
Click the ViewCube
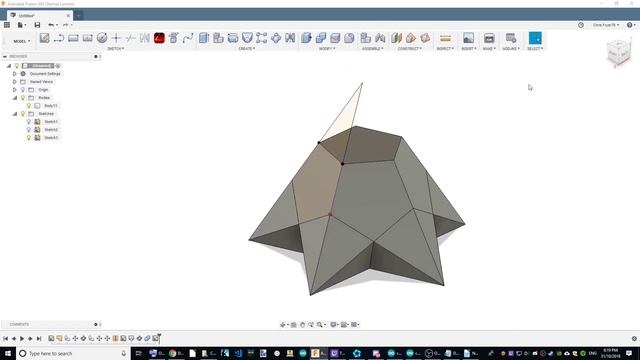(619, 53)
